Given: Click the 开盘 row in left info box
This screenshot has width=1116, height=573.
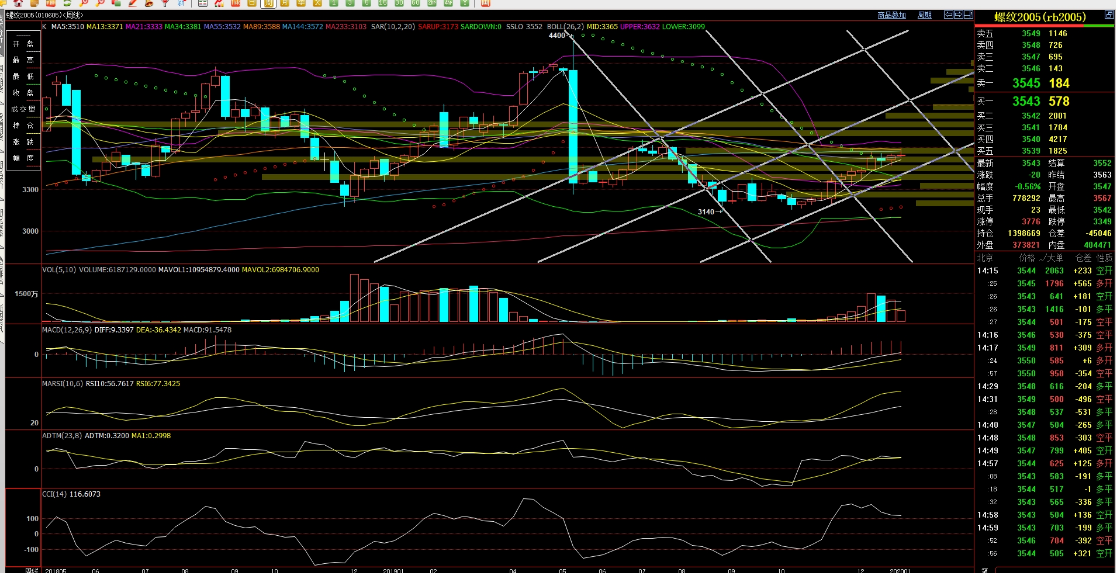Looking at the screenshot, I should coord(23,44).
